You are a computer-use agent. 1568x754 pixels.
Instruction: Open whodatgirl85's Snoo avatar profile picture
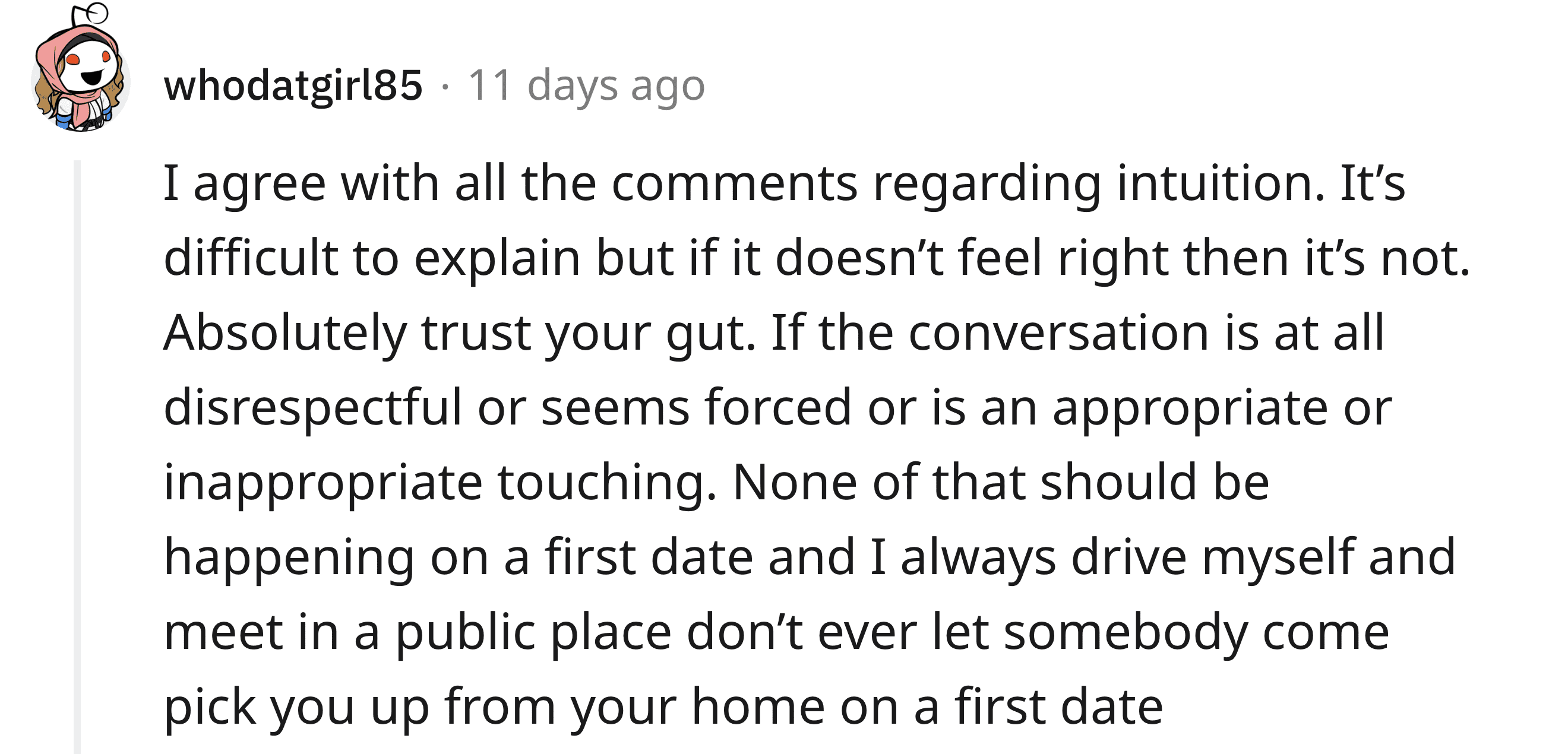pyautogui.click(x=80, y=68)
